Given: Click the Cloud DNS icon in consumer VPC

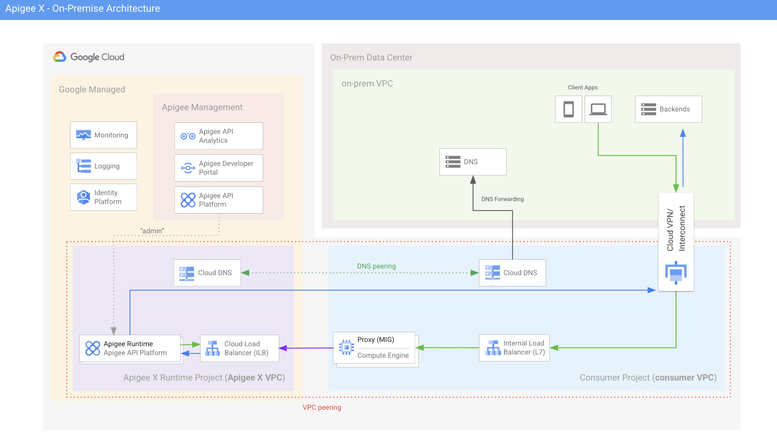Looking at the screenshot, I should click(x=492, y=273).
